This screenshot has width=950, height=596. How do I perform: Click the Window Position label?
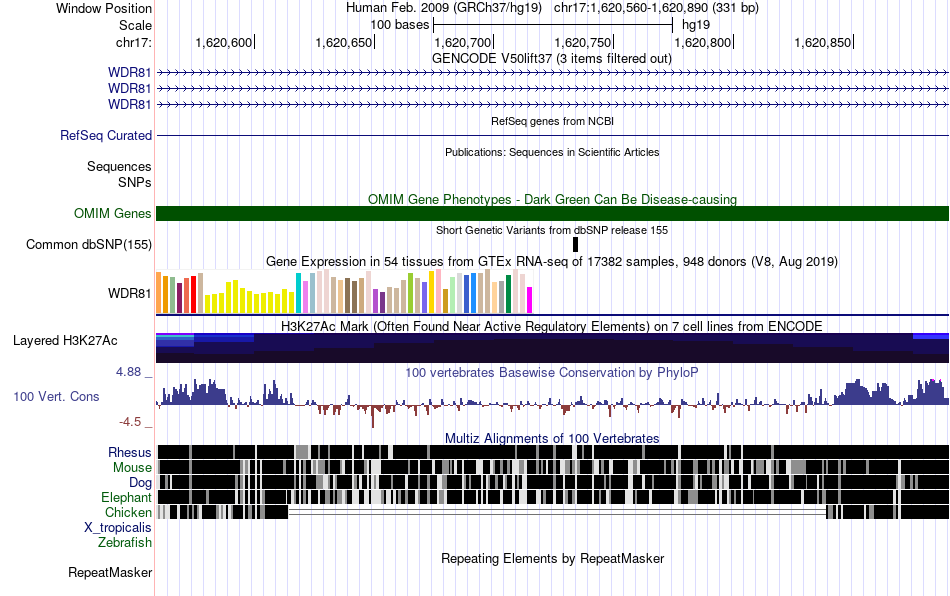click(104, 8)
